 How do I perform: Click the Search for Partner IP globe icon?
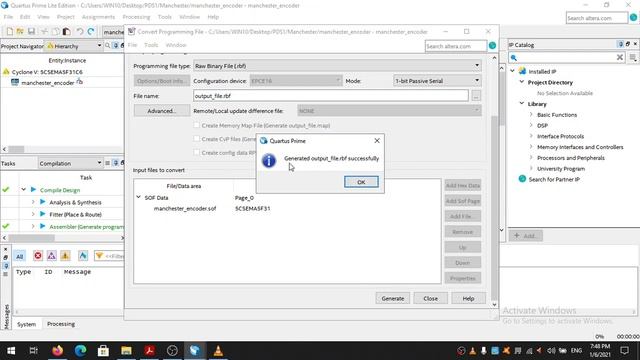522,179
